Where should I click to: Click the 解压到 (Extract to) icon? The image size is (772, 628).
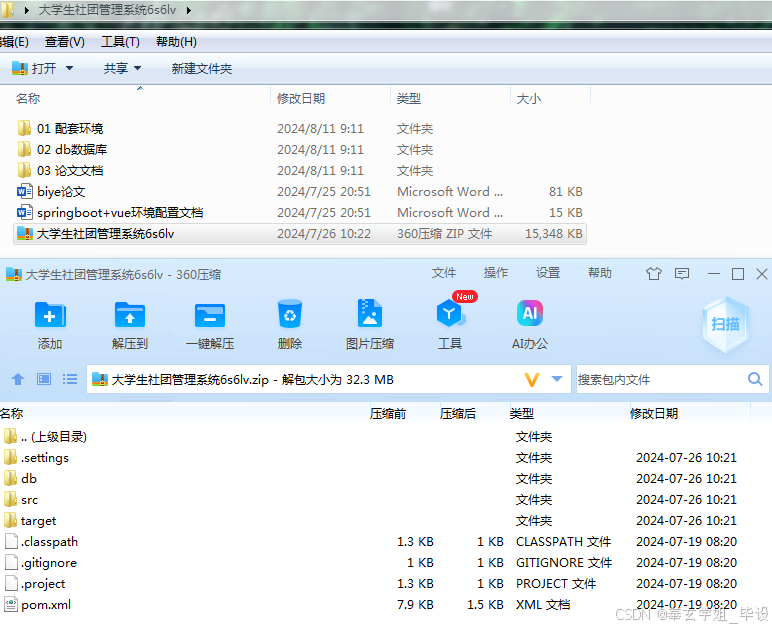[129, 315]
